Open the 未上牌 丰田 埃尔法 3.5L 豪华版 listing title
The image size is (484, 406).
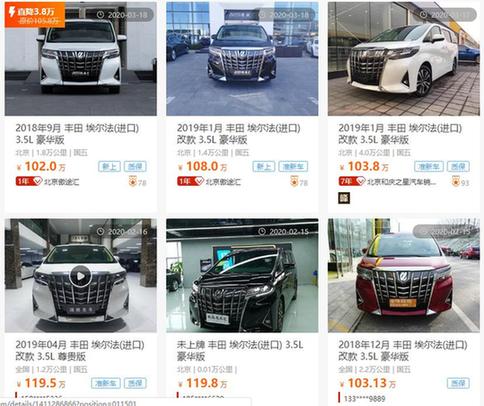coord(240,350)
